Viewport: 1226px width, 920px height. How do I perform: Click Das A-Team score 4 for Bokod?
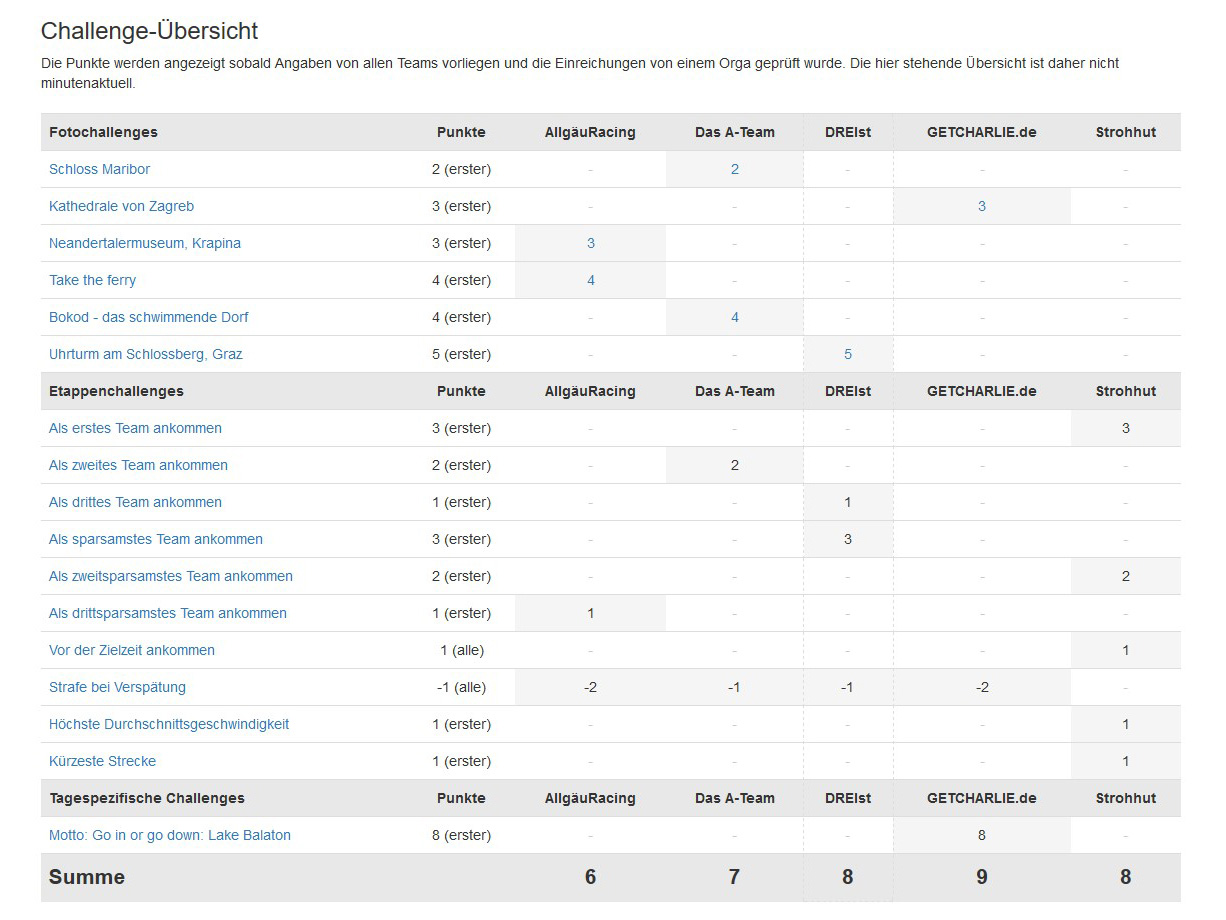click(x=735, y=317)
